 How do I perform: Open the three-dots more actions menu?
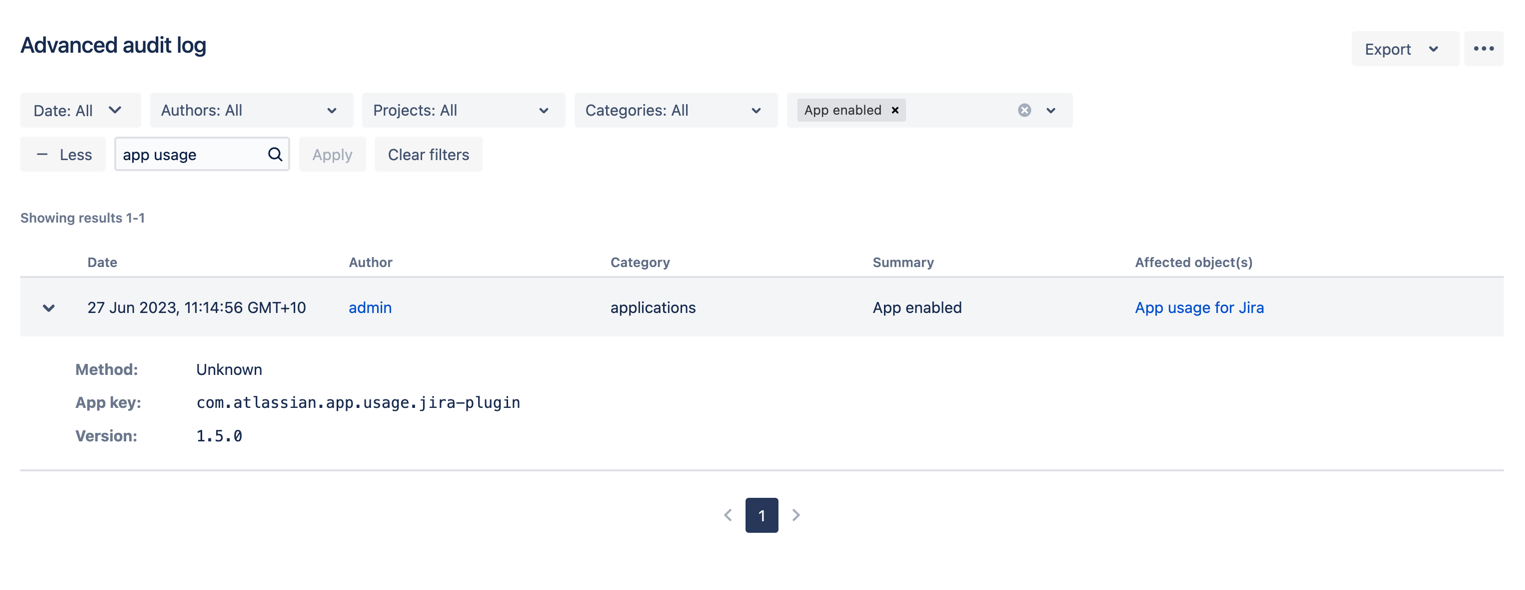(x=1483, y=49)
